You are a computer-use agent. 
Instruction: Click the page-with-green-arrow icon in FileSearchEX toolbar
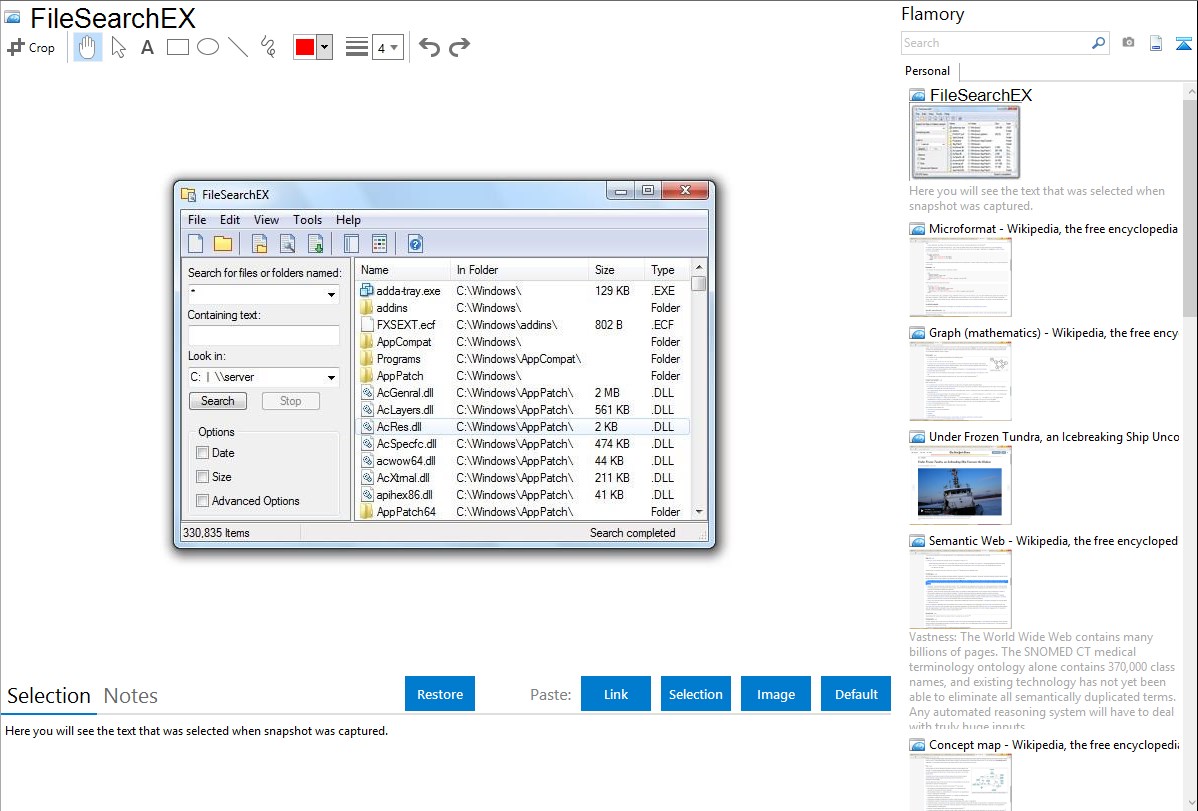315,244
